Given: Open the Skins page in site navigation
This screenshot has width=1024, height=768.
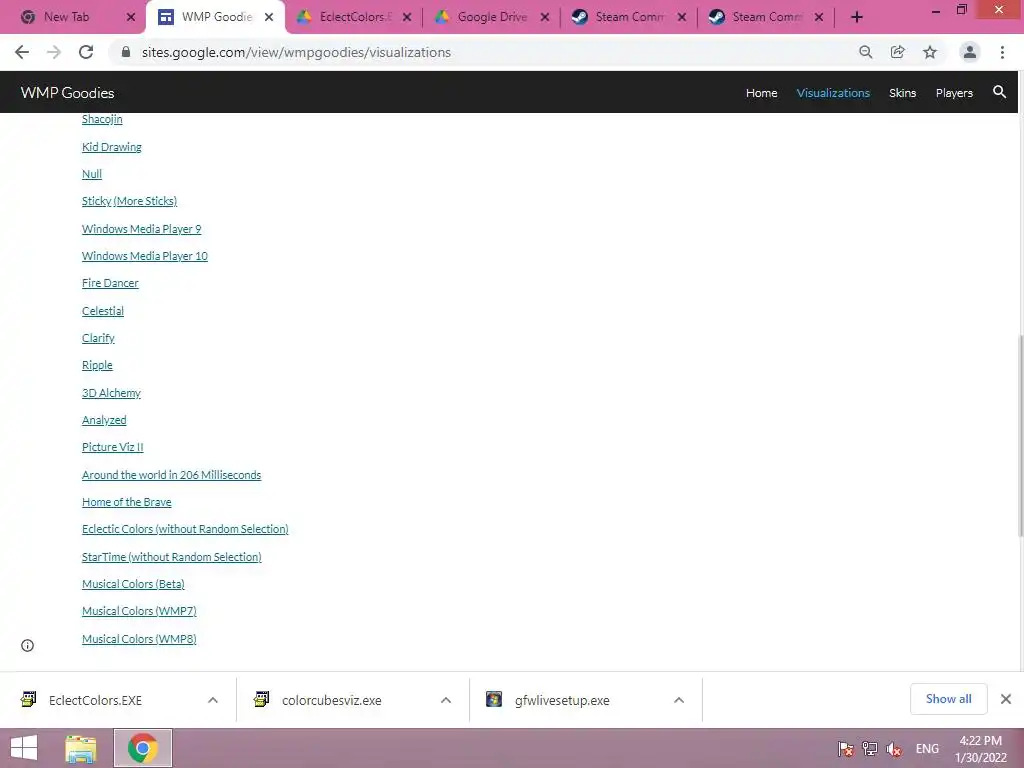Looking at the screenshot, I should pyautogui.click(x=902, y=93).
